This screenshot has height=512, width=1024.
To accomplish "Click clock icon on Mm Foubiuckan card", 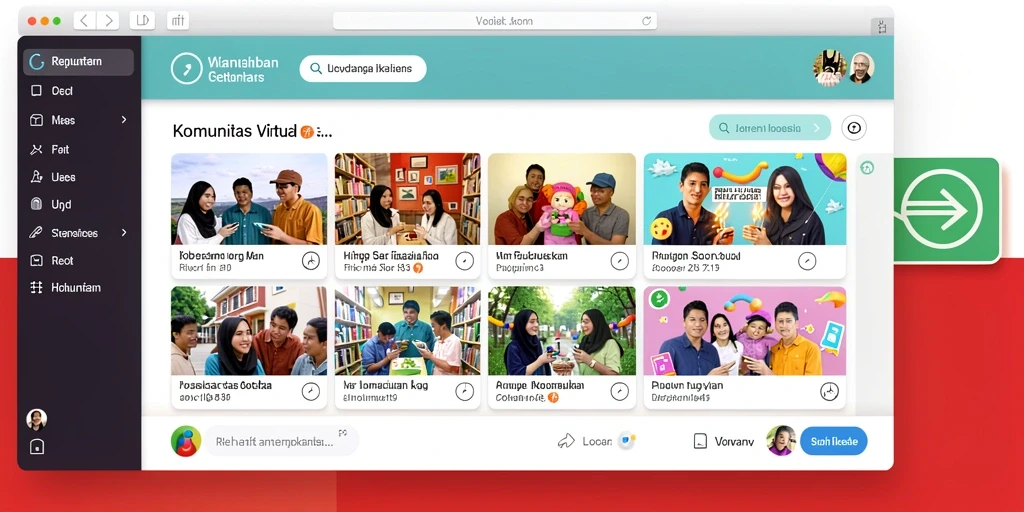I will (x=619, y=261).
